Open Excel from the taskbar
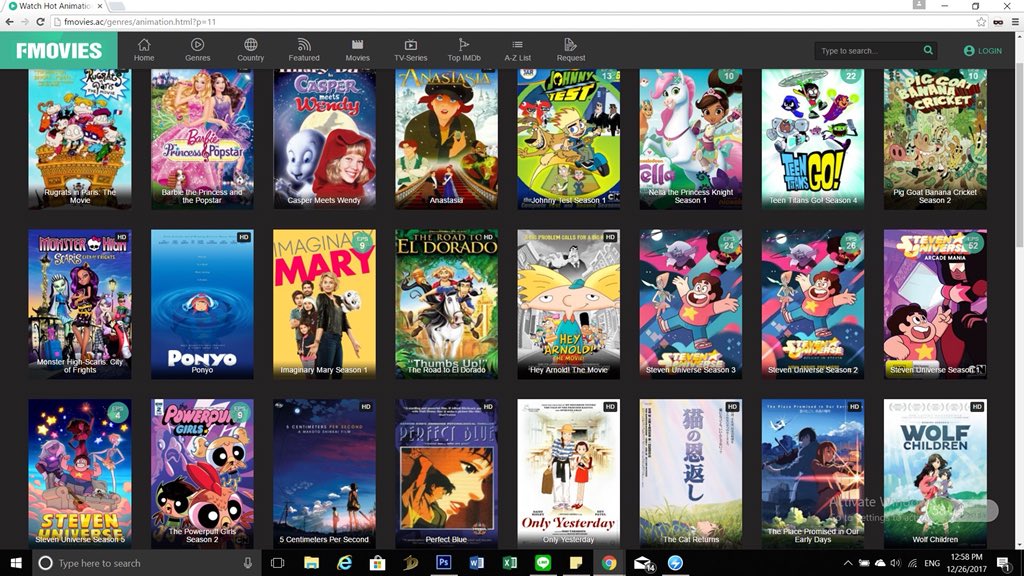The height and width of the screenshot is (576, 1024). [x=509, y=562]
